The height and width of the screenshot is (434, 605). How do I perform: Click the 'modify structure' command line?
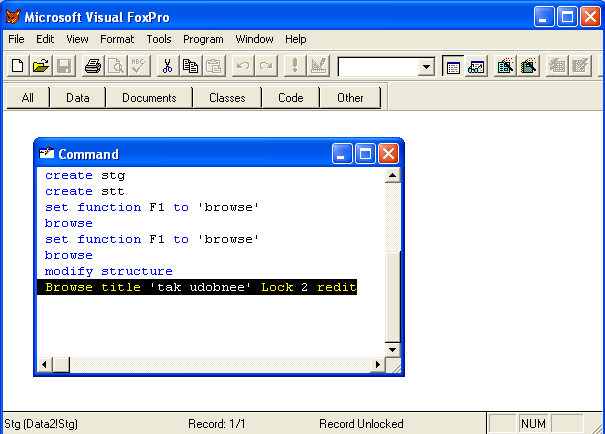(109, 271)
